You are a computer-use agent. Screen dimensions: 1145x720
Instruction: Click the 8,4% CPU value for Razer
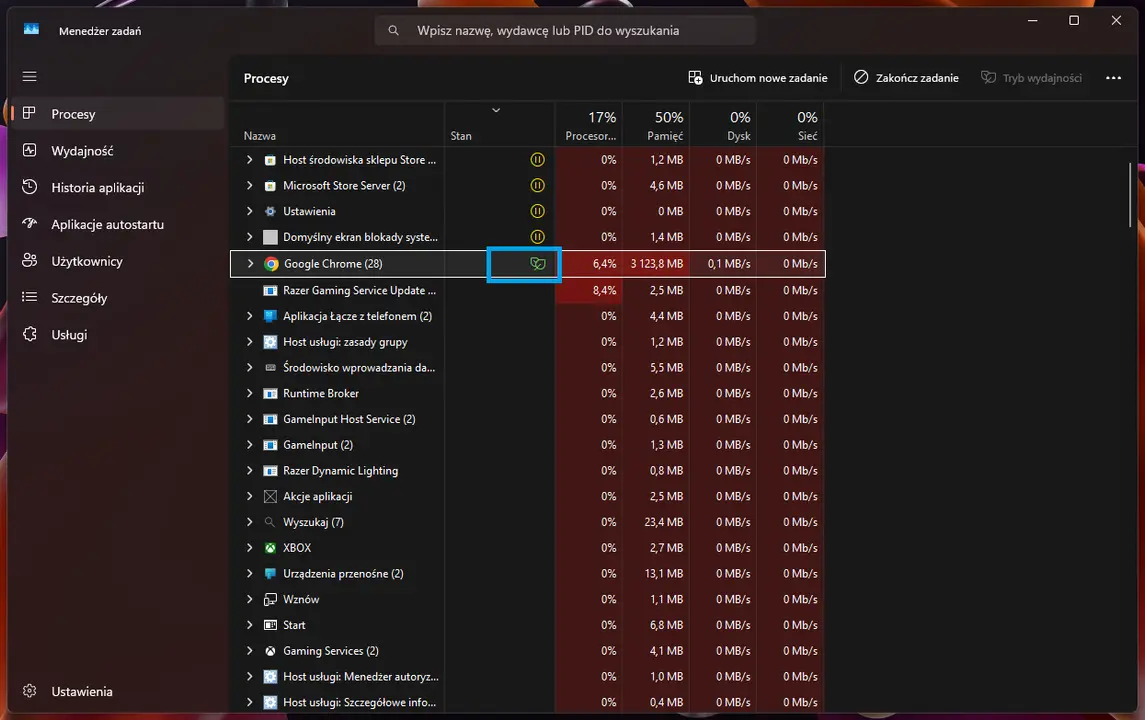click(x=605, y=291)
